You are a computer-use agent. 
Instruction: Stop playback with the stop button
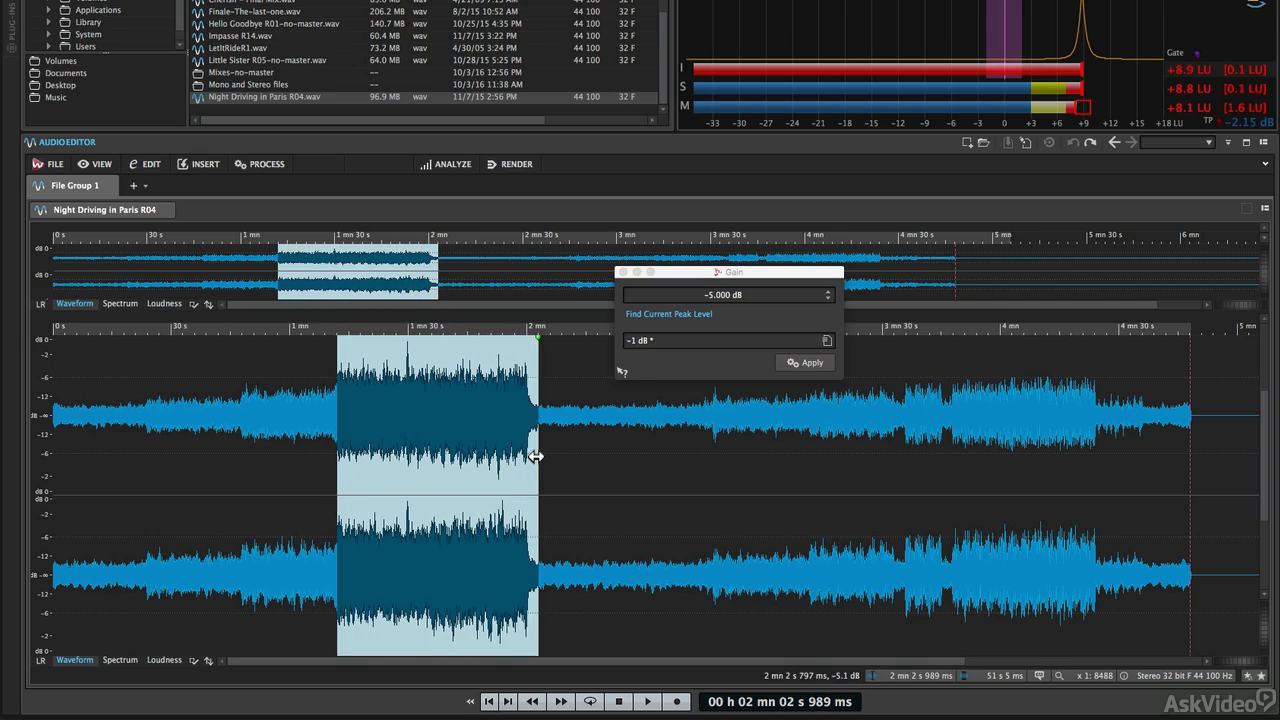pos(619,702)
